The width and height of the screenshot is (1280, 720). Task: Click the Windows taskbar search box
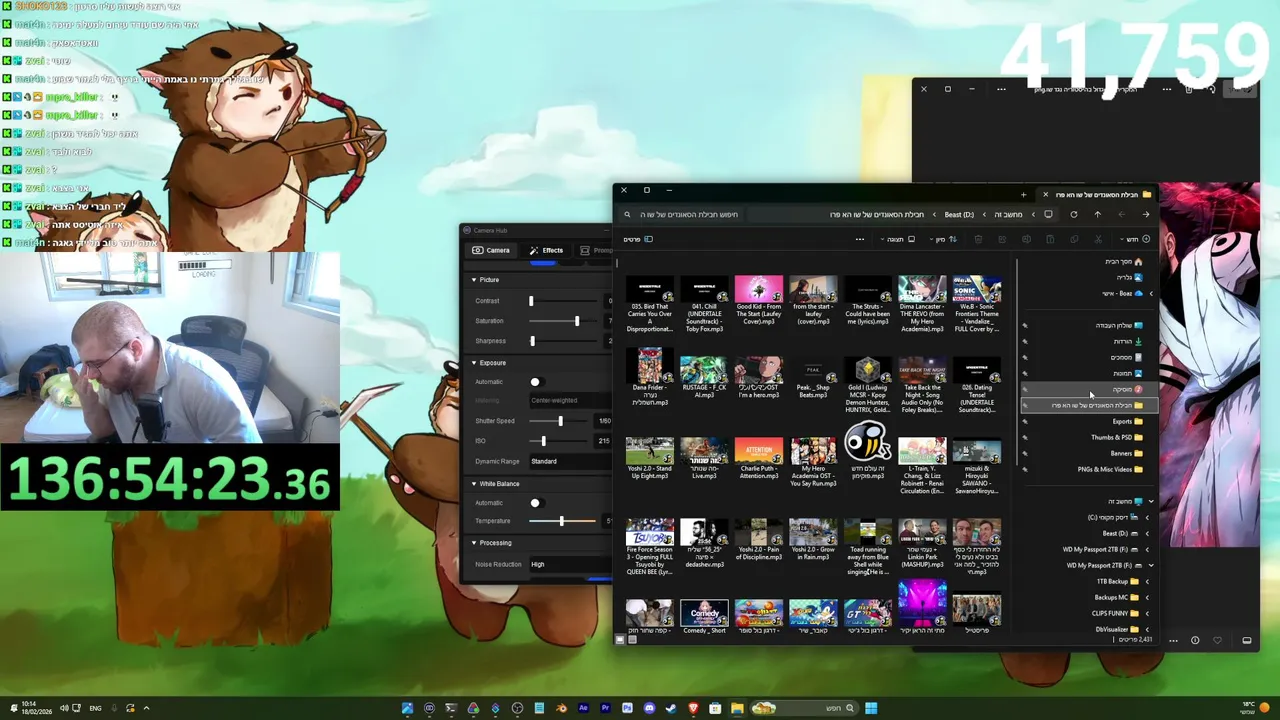806,708
